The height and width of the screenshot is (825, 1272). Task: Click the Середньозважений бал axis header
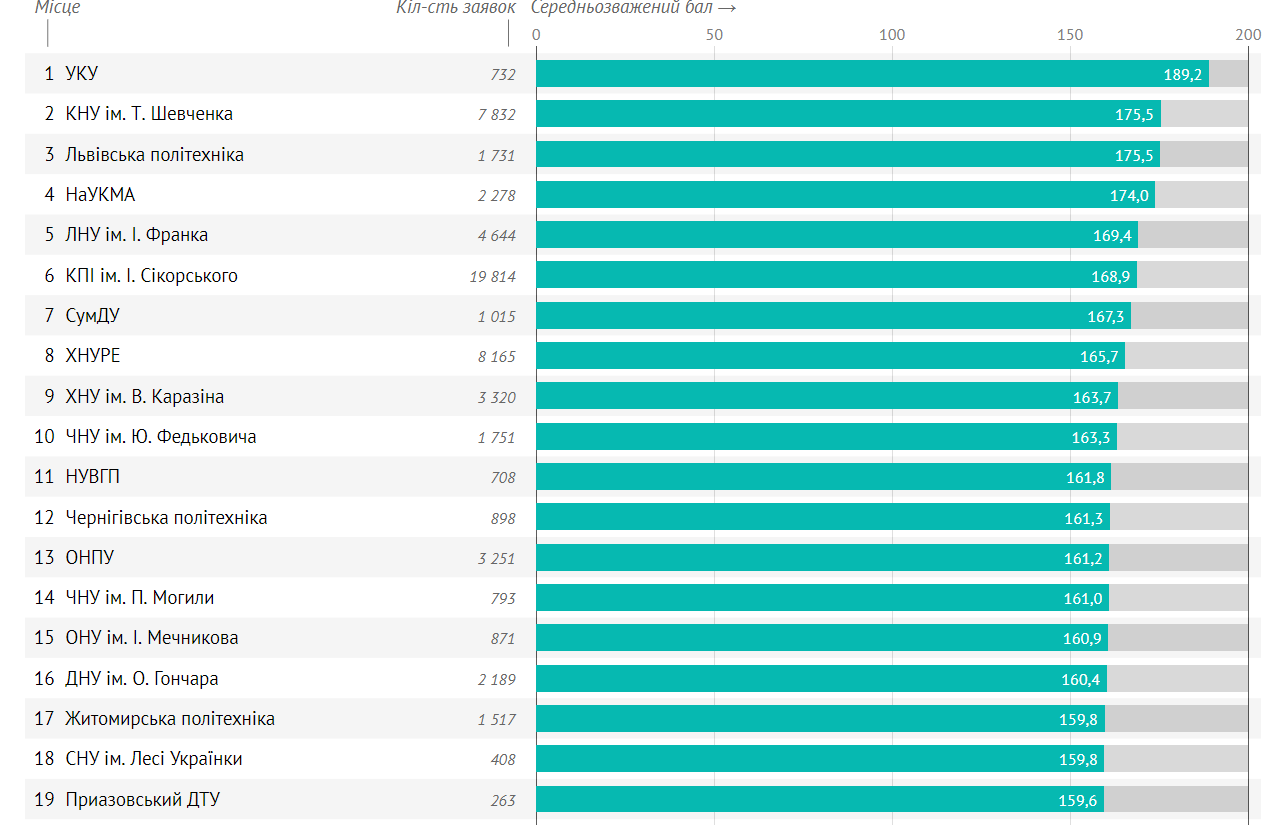point(633,8)
